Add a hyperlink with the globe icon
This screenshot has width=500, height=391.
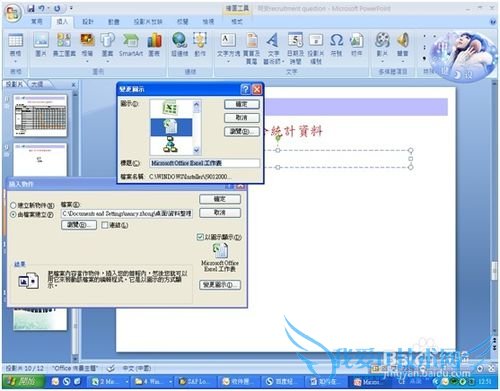pyautogui.click(x=179, y=44)
